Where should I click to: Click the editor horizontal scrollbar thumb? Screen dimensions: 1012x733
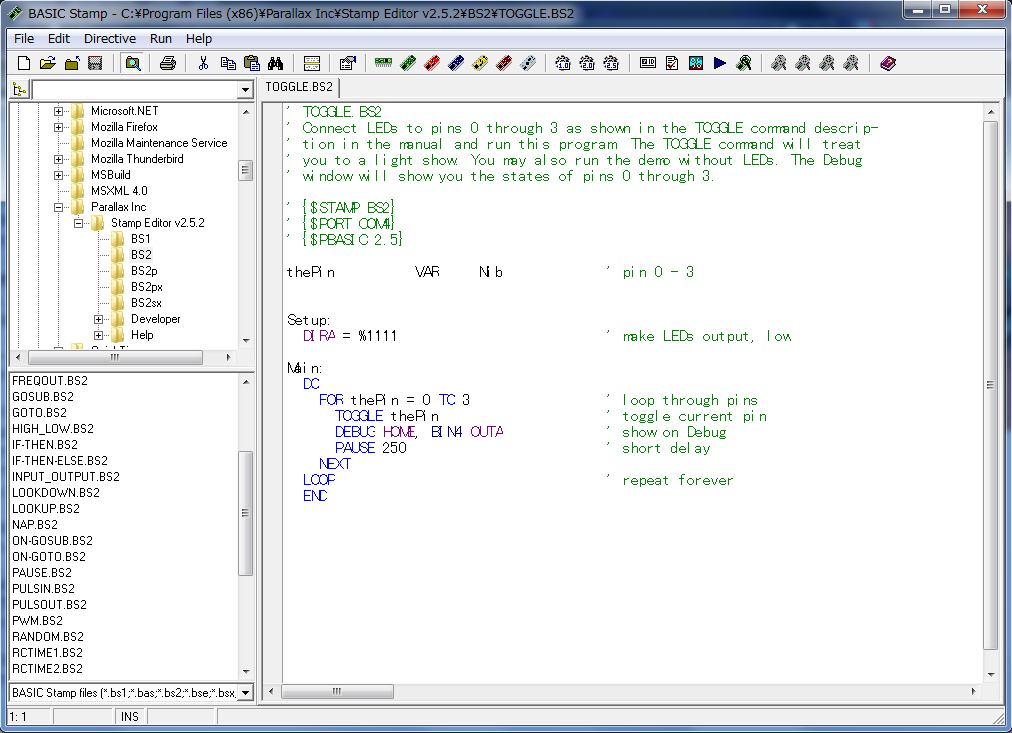click(338, 692)
